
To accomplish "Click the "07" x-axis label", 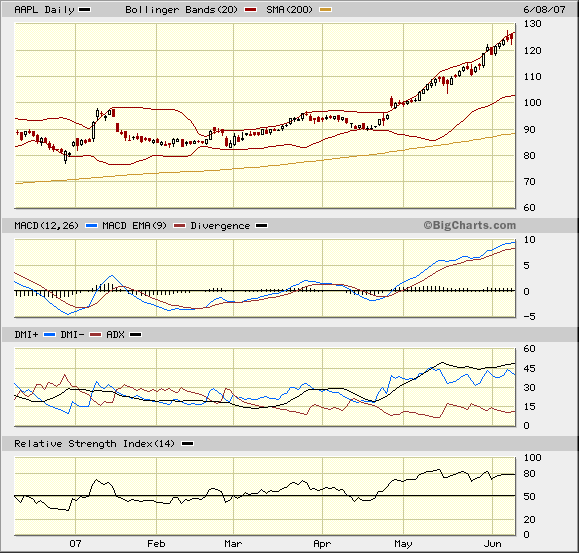I will point(75,543).
